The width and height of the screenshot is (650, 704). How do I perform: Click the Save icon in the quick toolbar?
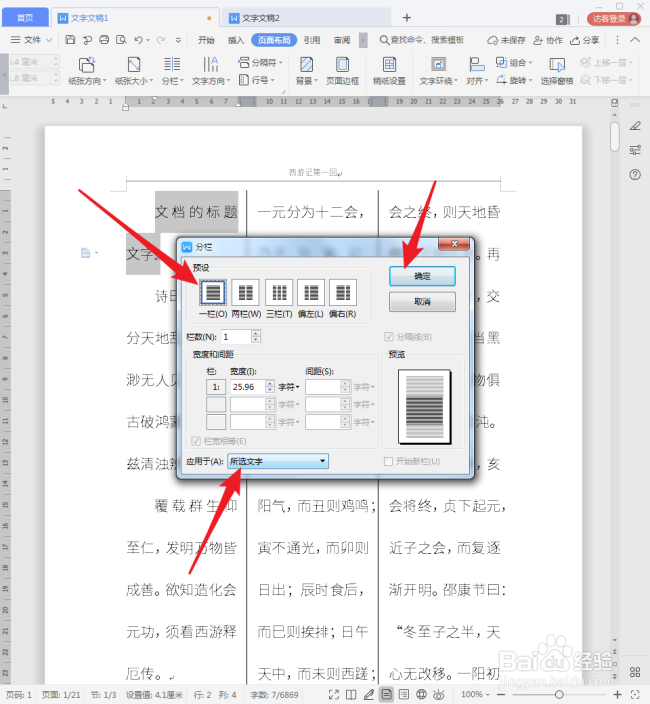70,40
